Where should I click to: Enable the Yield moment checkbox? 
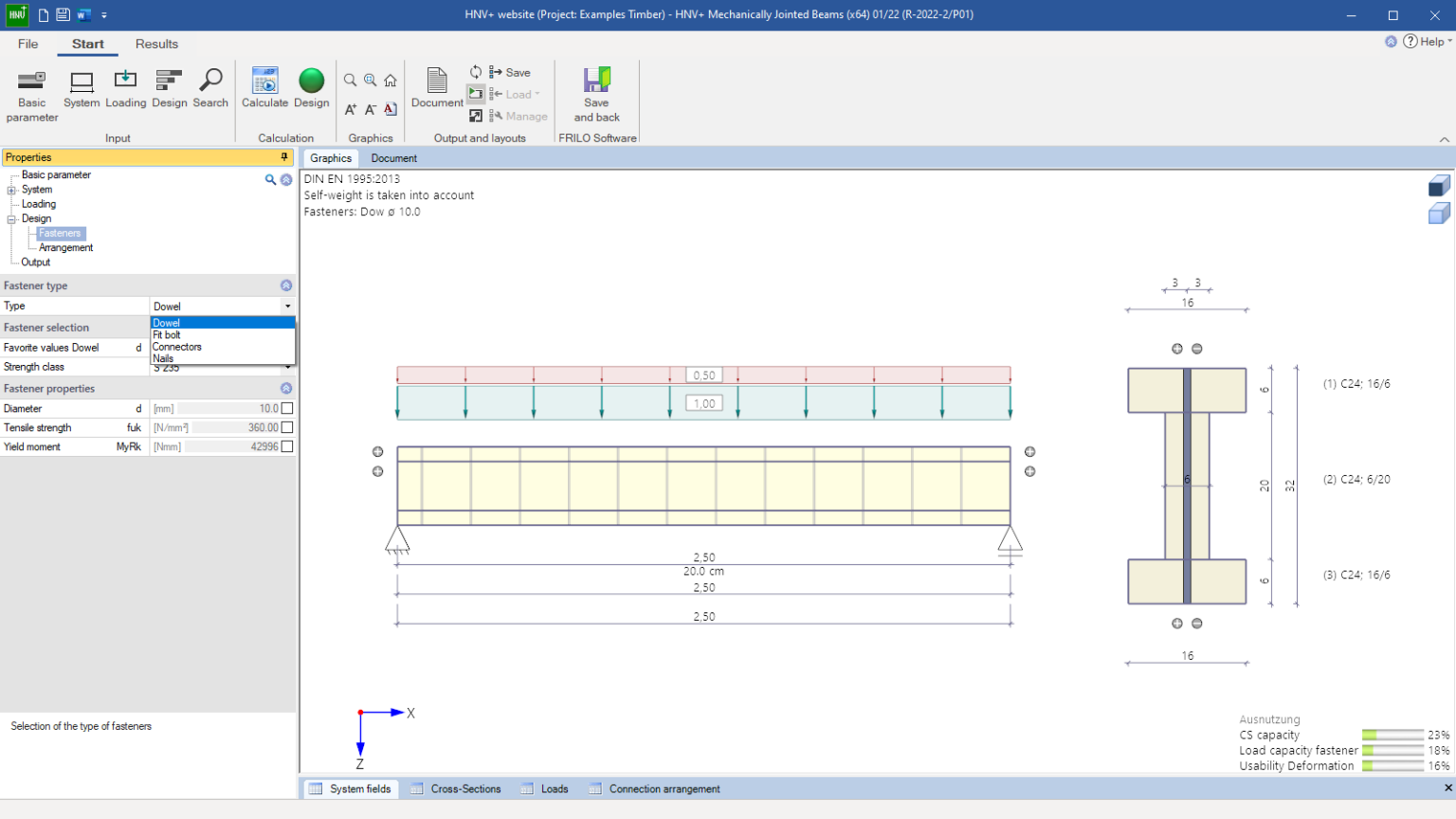[287, 446]
